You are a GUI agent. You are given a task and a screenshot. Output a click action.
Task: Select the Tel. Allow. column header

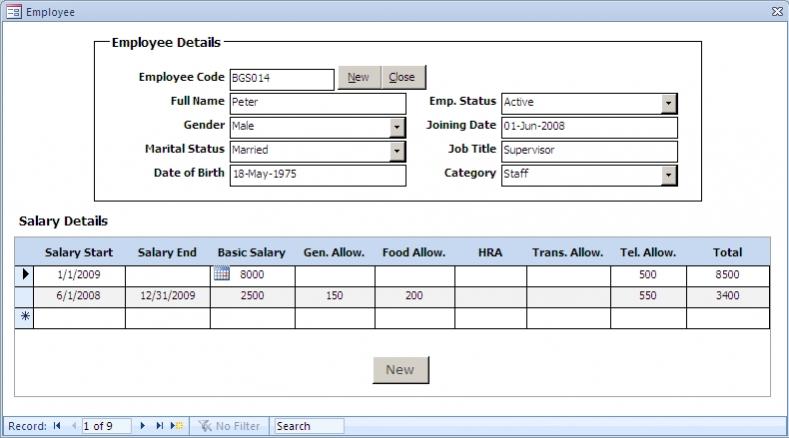click(648, 252)
